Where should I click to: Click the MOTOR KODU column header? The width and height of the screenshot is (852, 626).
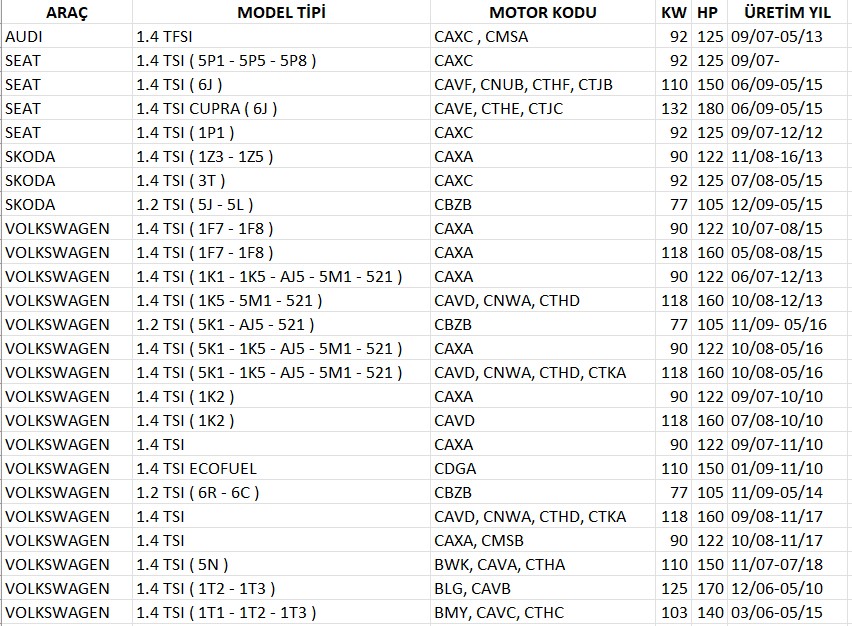[543, 12]
